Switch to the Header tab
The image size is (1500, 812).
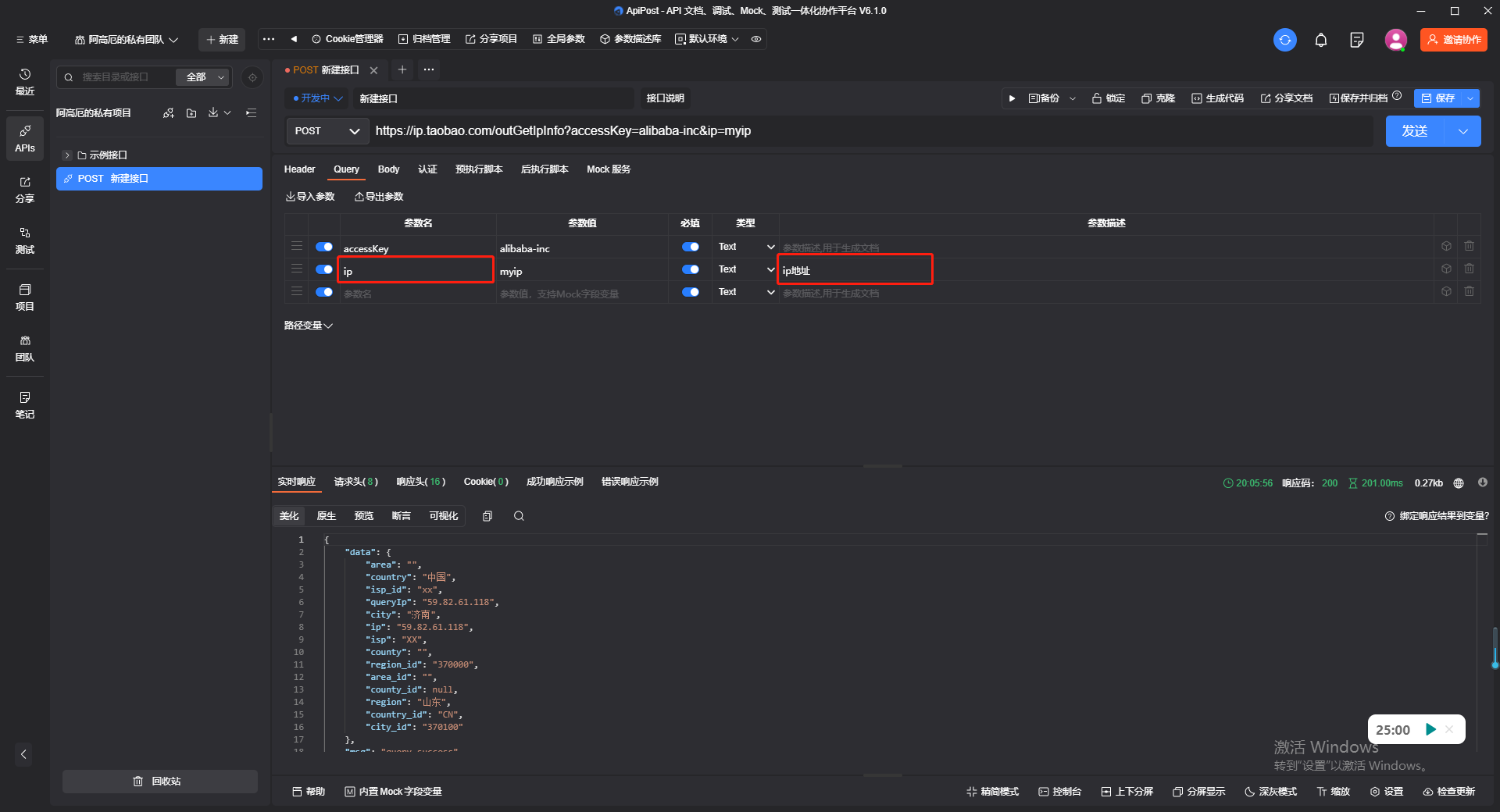point(299,169)
